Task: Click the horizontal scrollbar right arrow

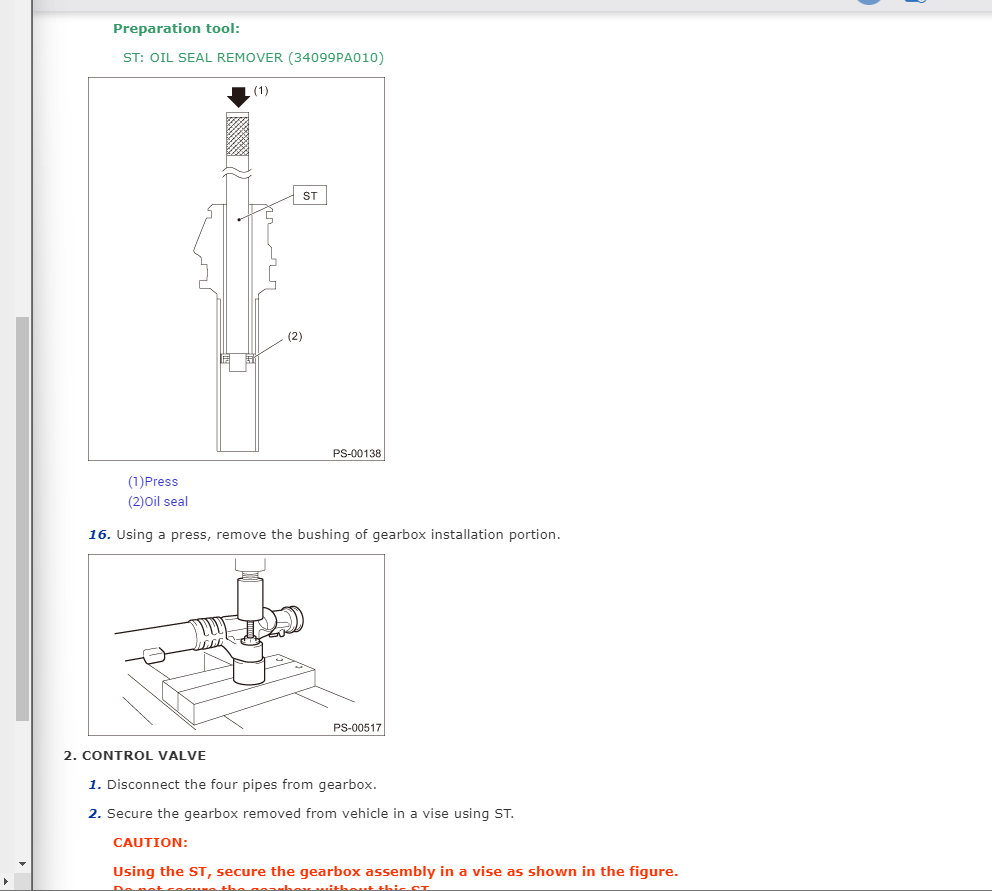Action: [6, 881]
